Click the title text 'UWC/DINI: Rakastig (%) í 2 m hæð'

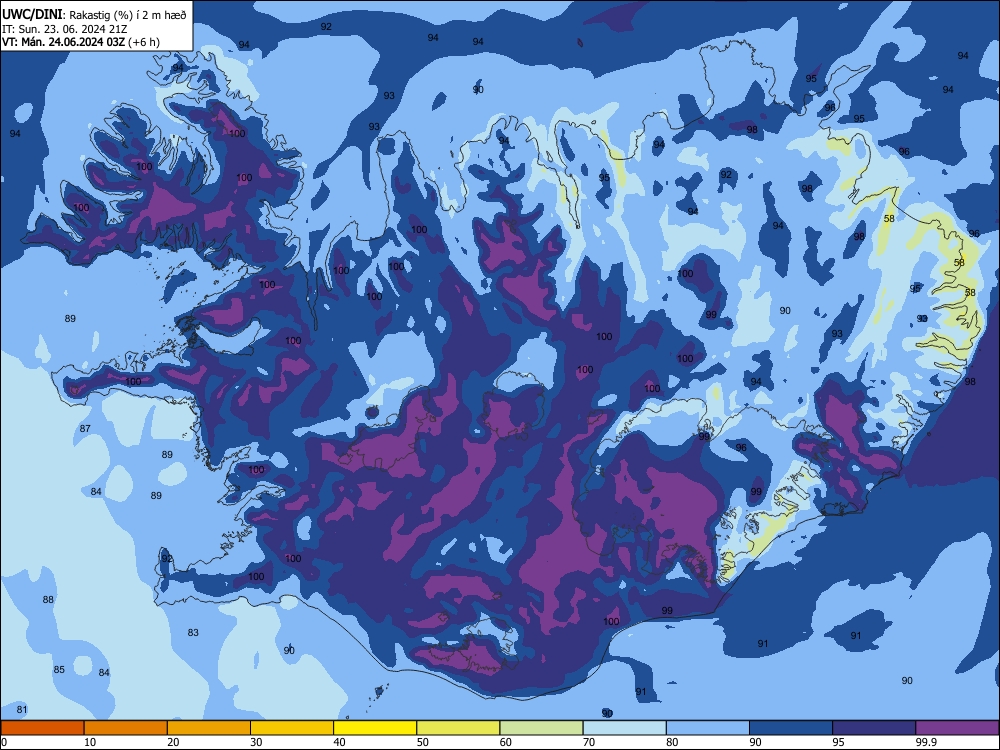pyautogui.click(x=94, y=15)
